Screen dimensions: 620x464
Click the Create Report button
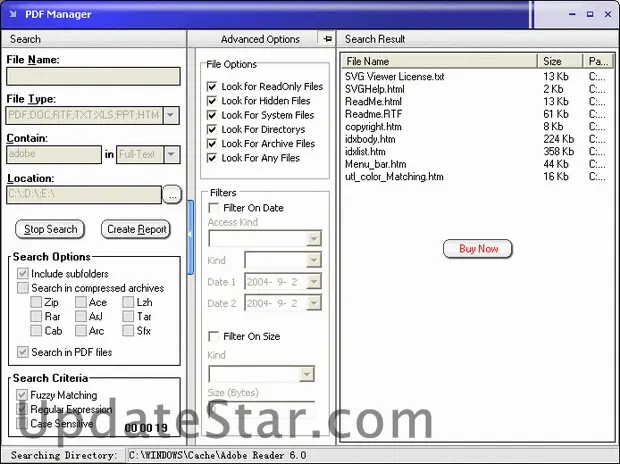[x=137, y=229]
